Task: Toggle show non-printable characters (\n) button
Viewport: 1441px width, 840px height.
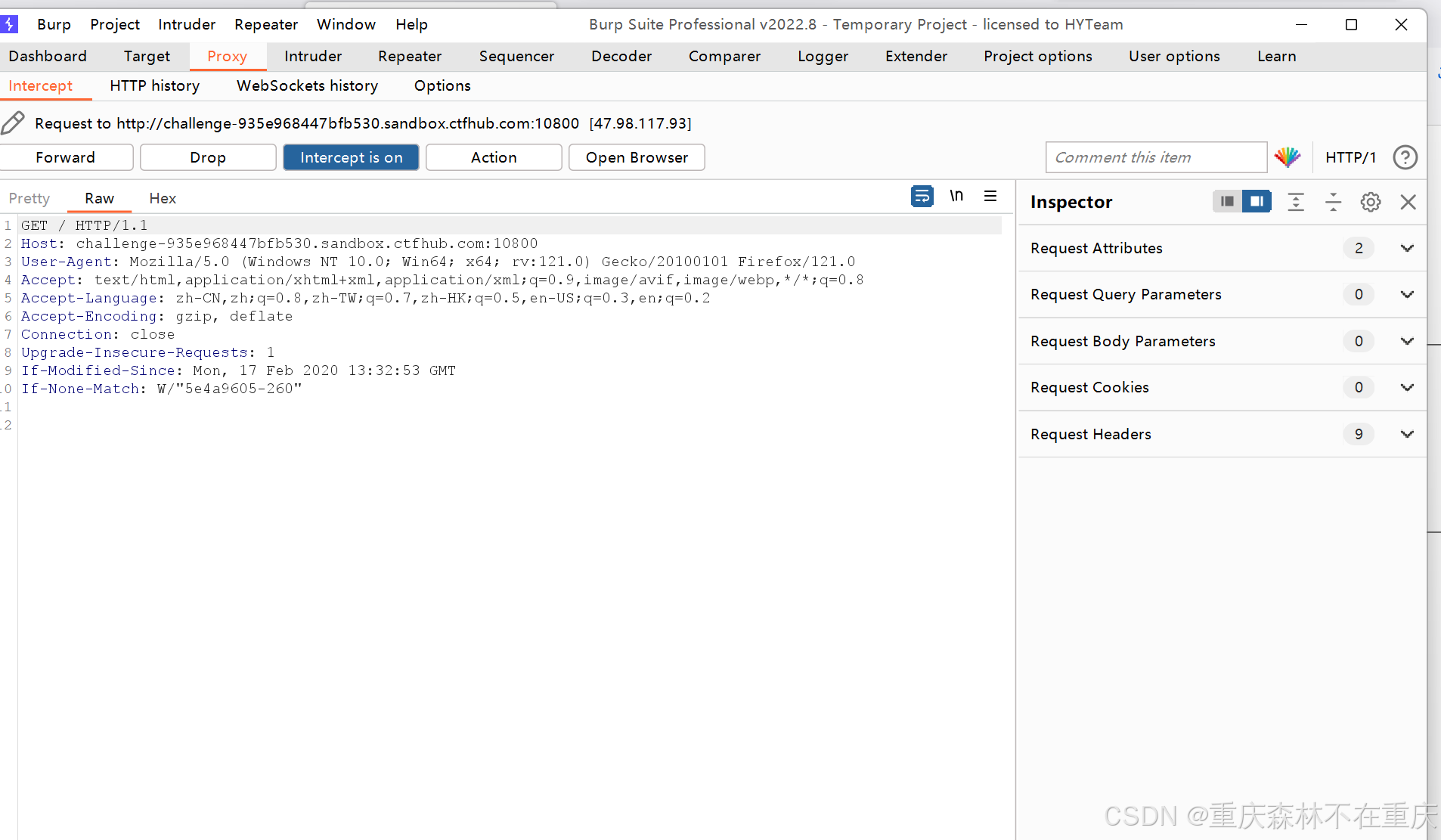Action: click(956, 196)
